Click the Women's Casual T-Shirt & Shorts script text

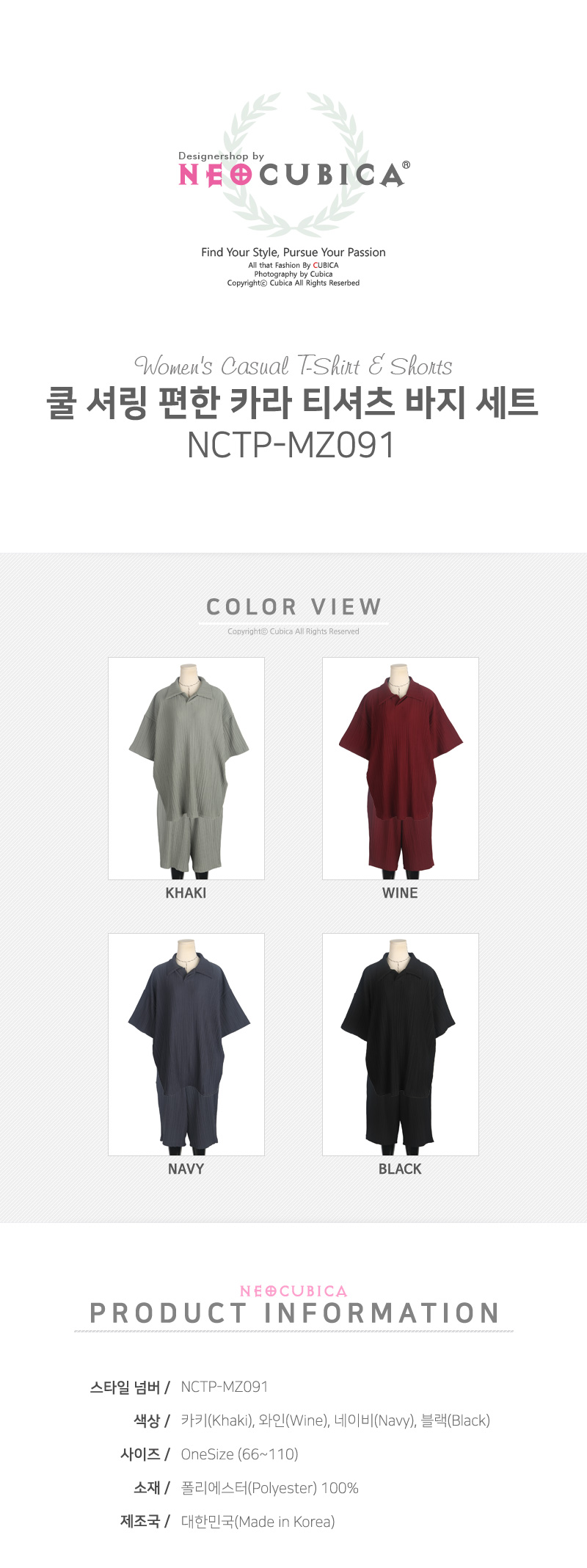(x=293, y=365)
